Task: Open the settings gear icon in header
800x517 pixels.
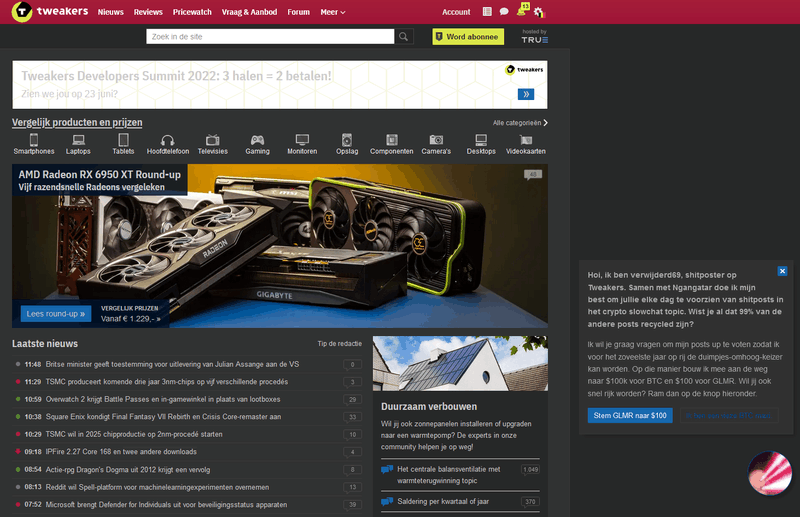Action: point(539,12)
